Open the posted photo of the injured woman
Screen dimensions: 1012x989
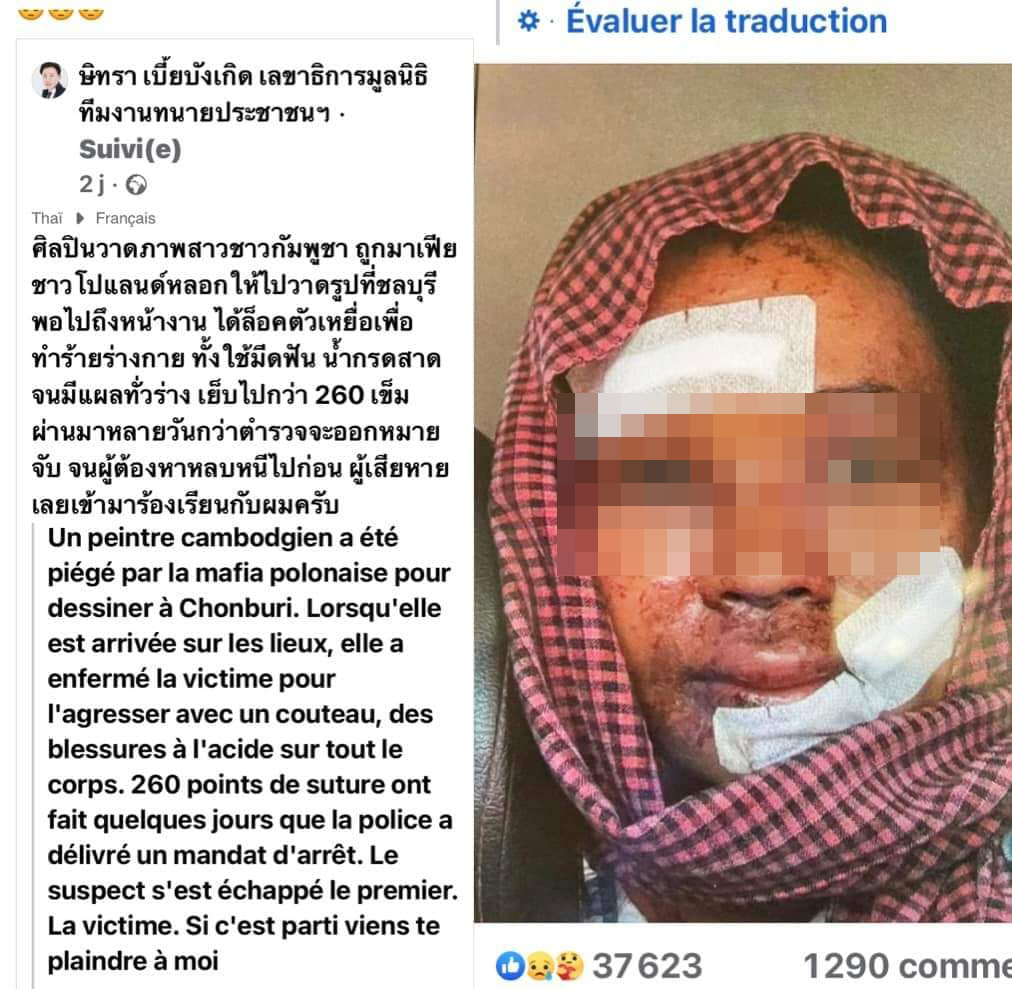pos(743,493)
